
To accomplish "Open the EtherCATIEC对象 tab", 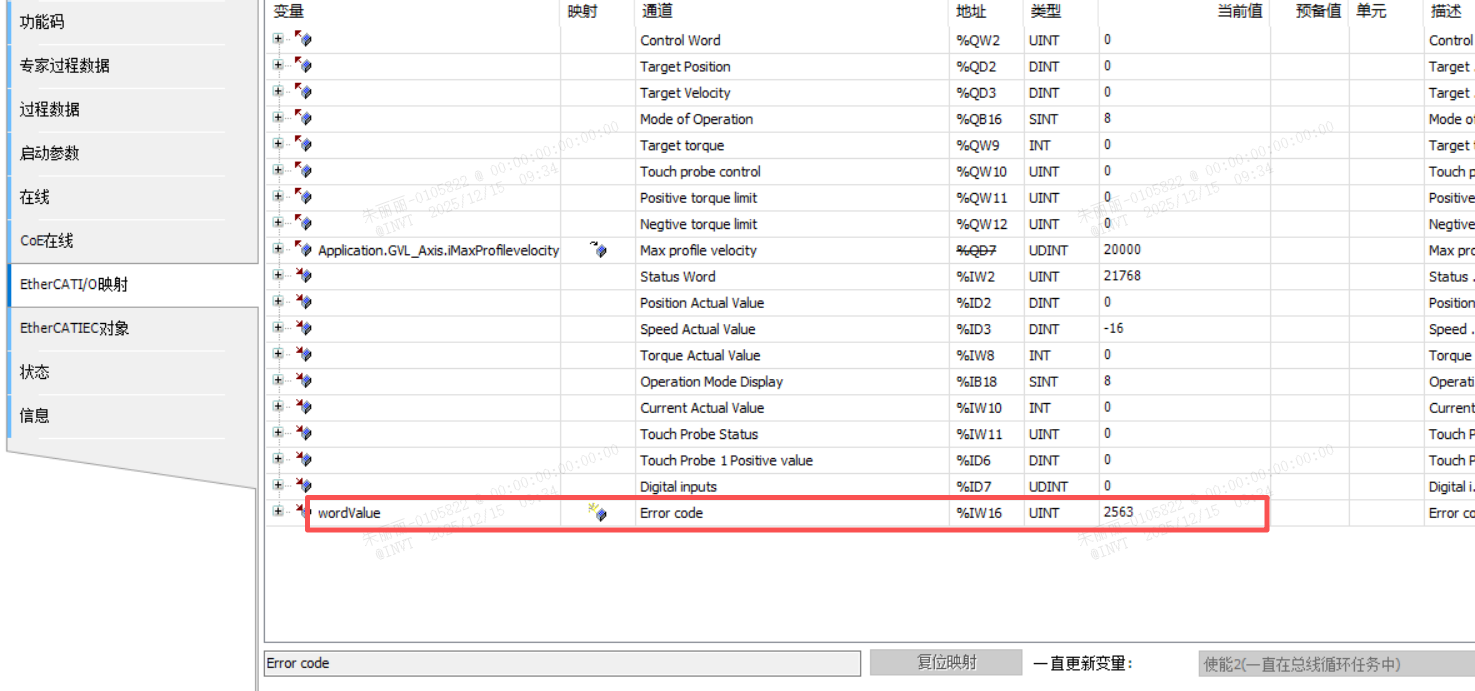I will point(75,328).
